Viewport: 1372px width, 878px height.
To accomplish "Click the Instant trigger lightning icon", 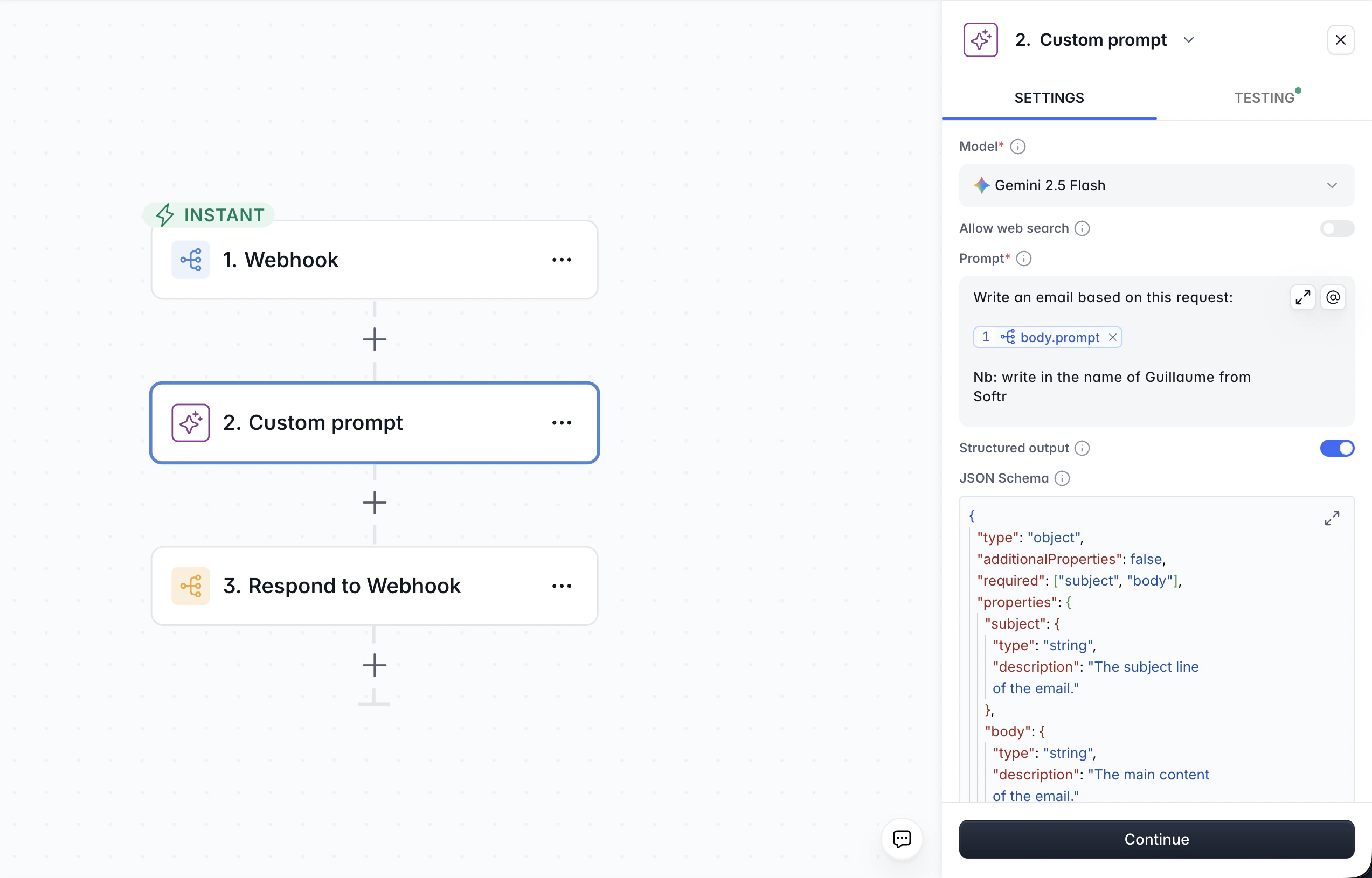I will pos(165,214).
